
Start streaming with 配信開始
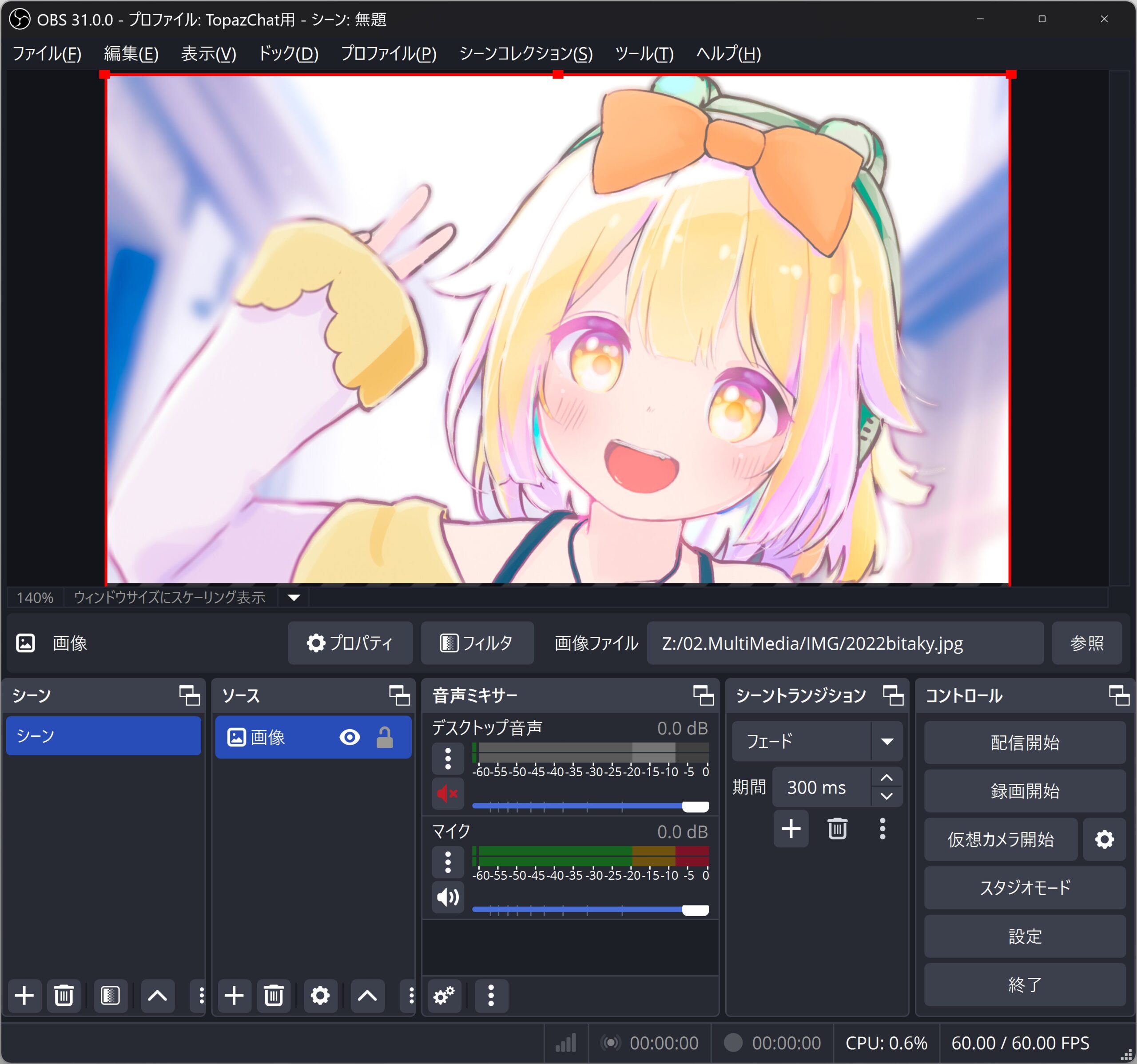[x=1025, y=742]
